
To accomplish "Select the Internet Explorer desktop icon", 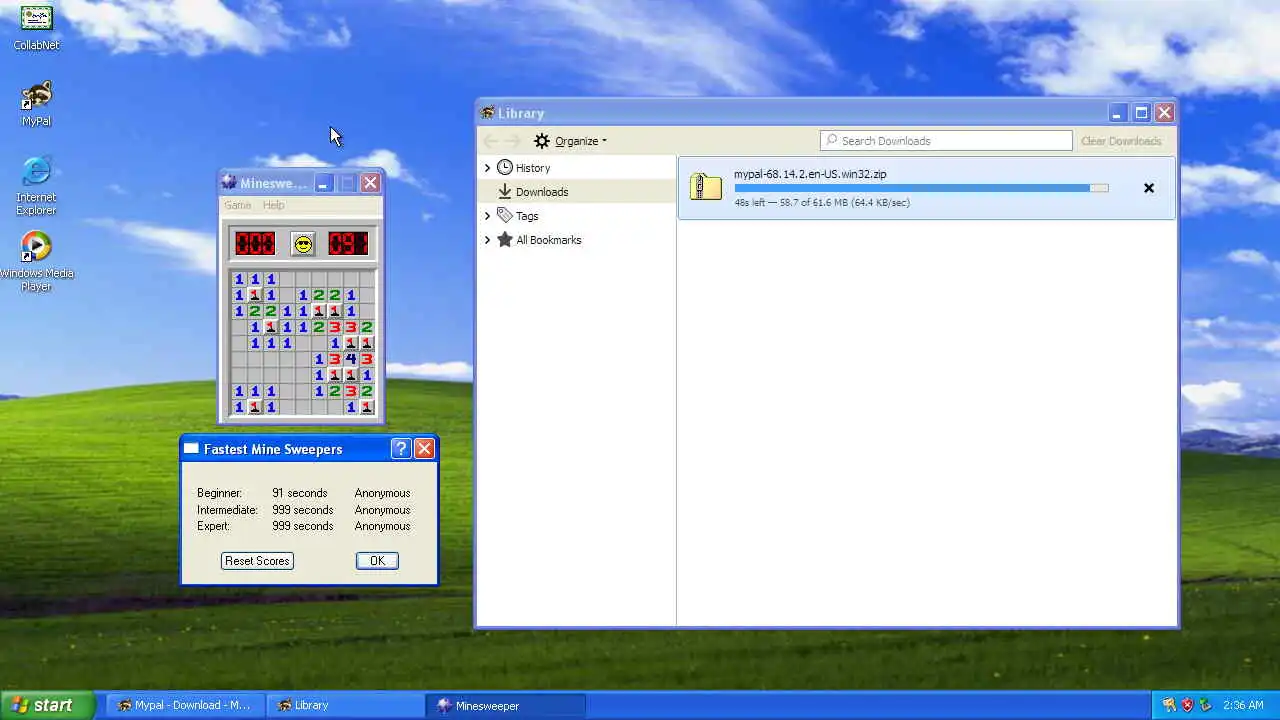I will 36,186.
